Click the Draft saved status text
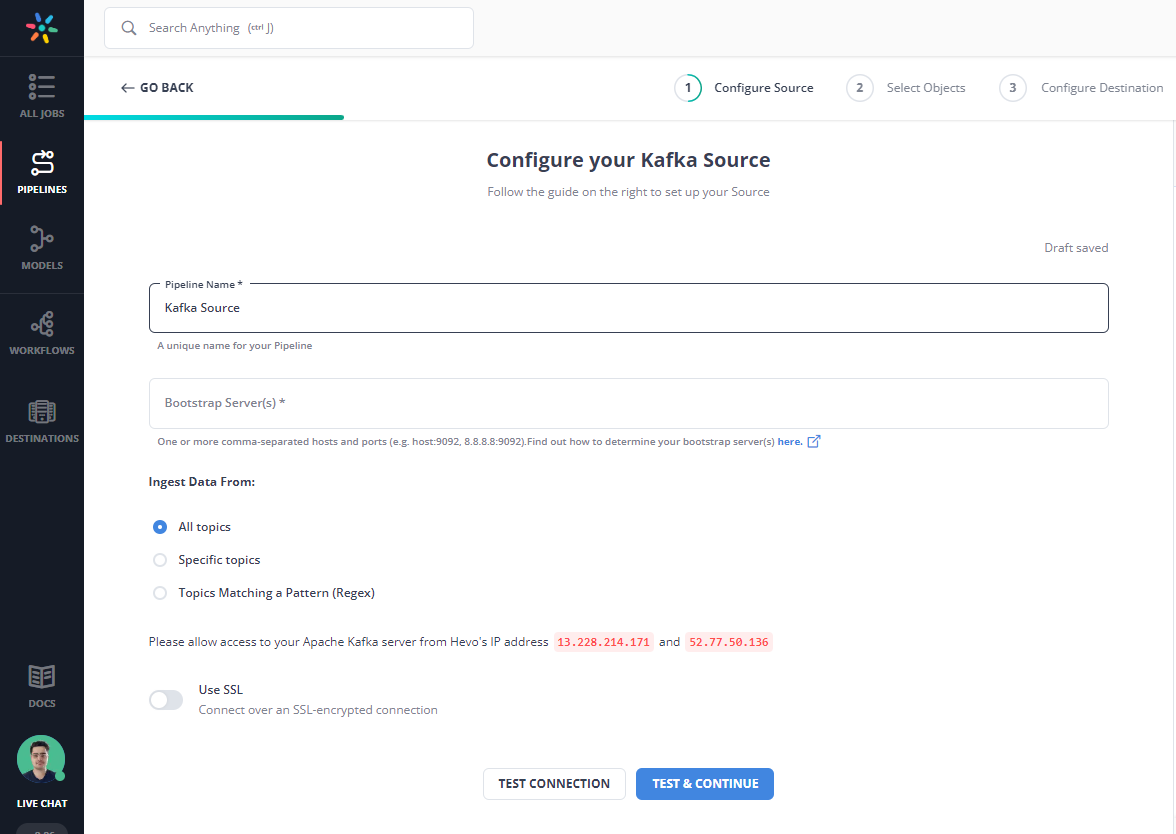Screen dimensions: 1176x834 tap(1076, 248)
